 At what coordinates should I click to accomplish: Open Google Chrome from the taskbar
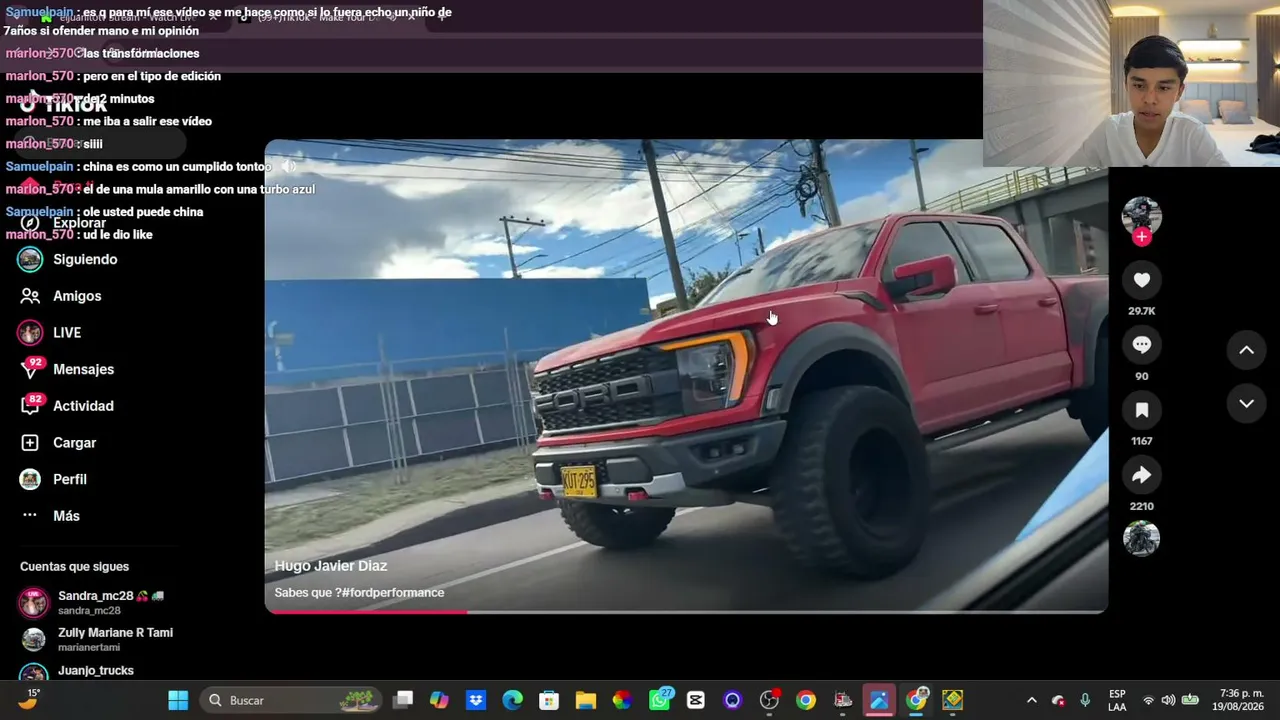click(806, 700)
